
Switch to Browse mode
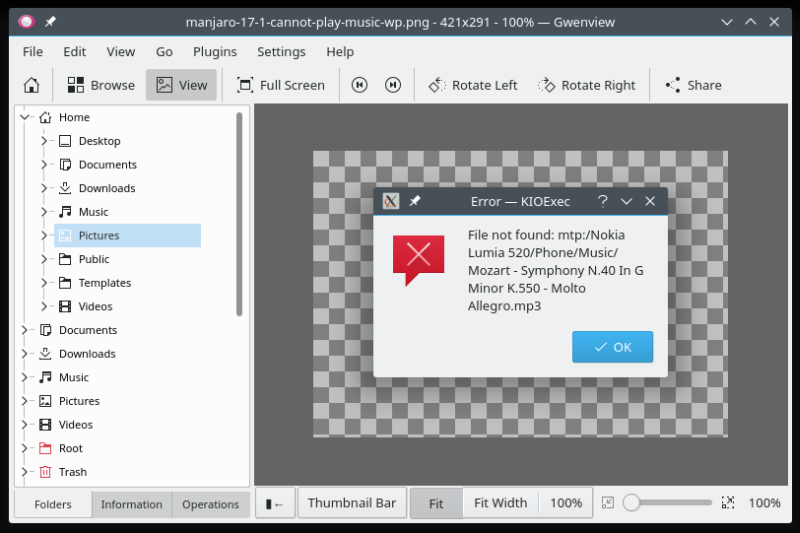101,85
